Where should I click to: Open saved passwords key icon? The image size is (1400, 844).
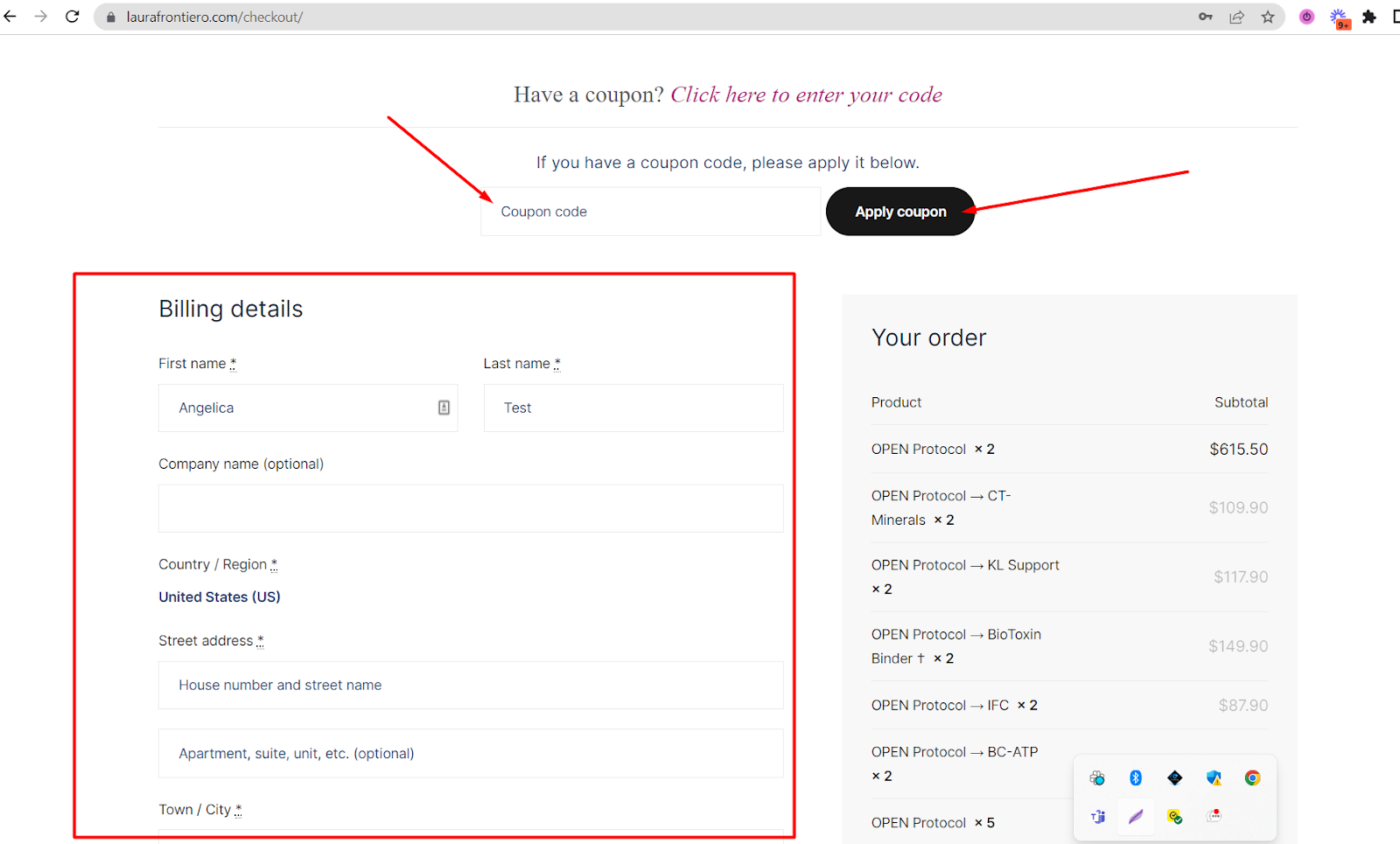1206,17
